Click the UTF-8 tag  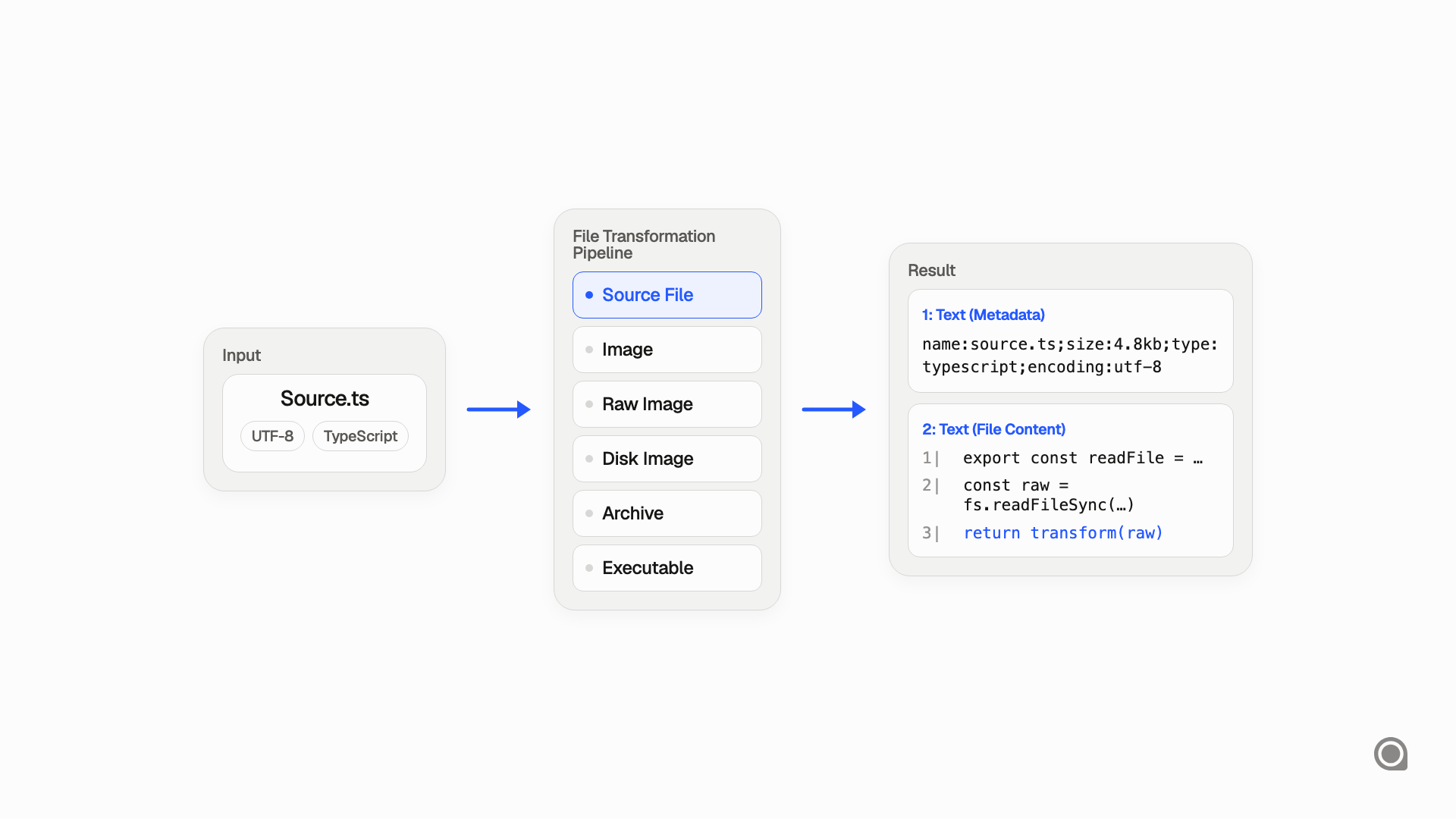[x=271, y=436]
